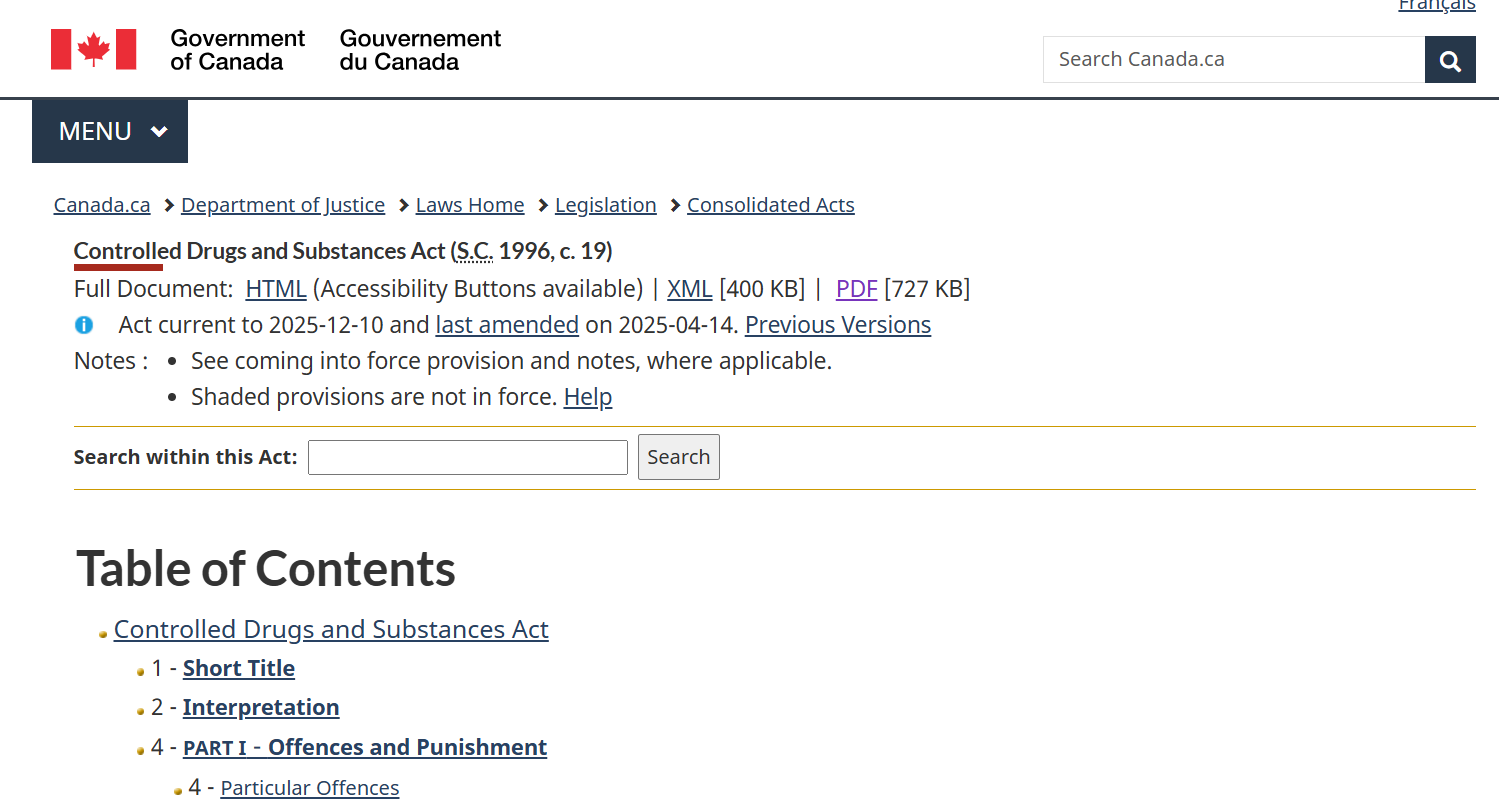Go to Canada.ca breadcrumb

pyautogui.click(x=102, y=205)
